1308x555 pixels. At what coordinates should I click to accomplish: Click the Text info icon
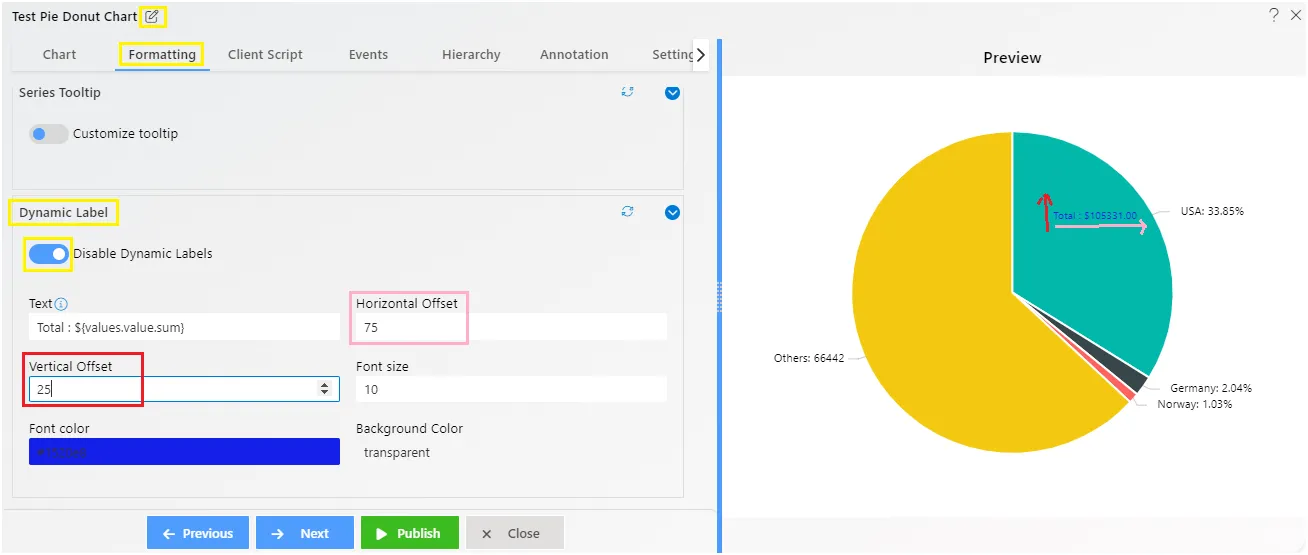coord(61,304)
